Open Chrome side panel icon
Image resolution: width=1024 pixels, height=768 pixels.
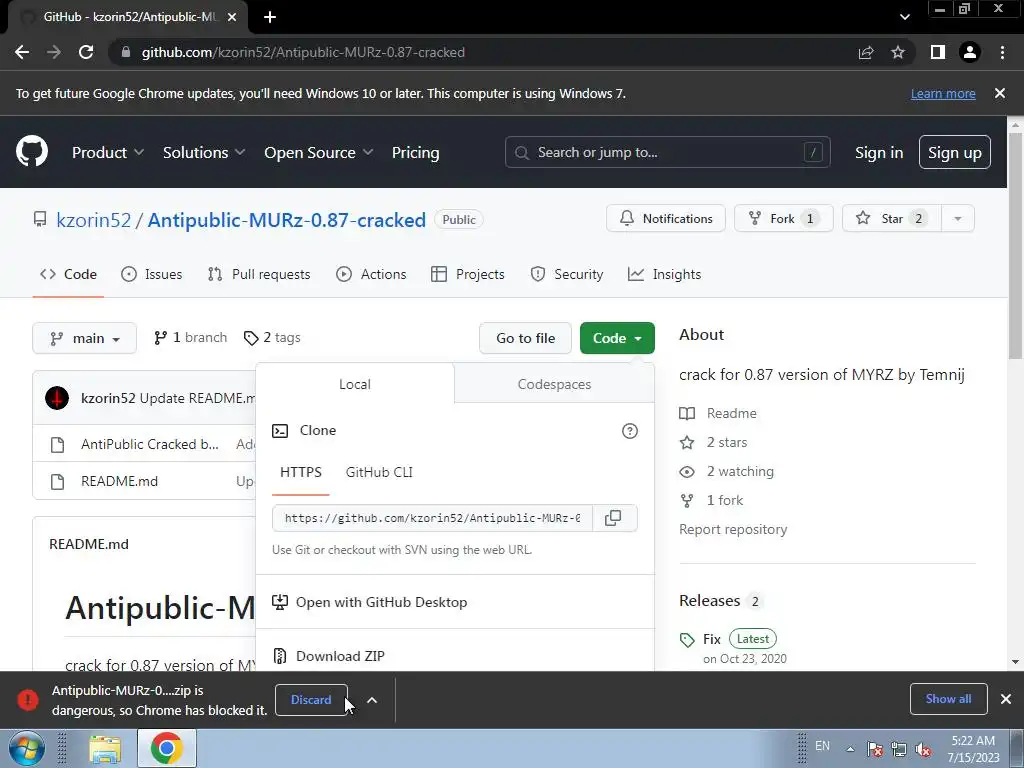pos(938,52)
